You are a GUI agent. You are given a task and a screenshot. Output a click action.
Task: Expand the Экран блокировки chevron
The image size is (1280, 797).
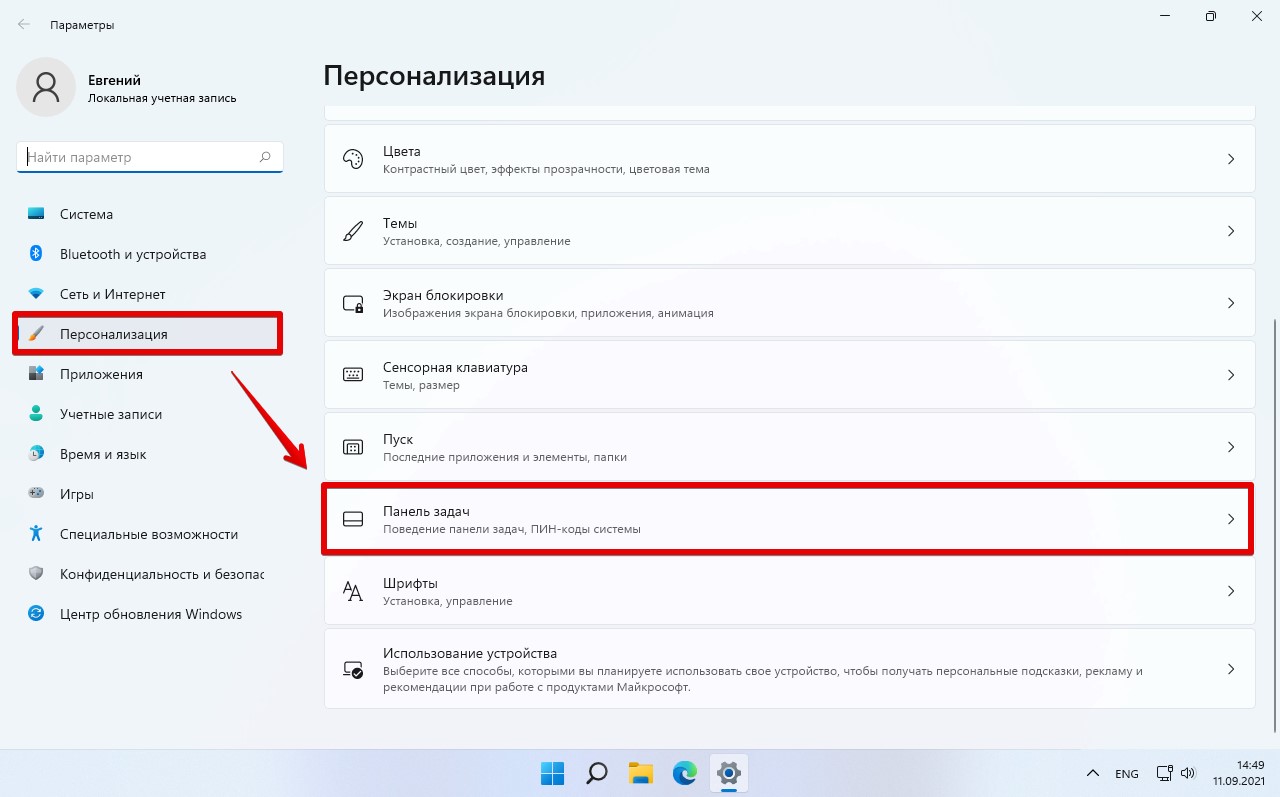pyautogui.click(x=1231, y=303)
